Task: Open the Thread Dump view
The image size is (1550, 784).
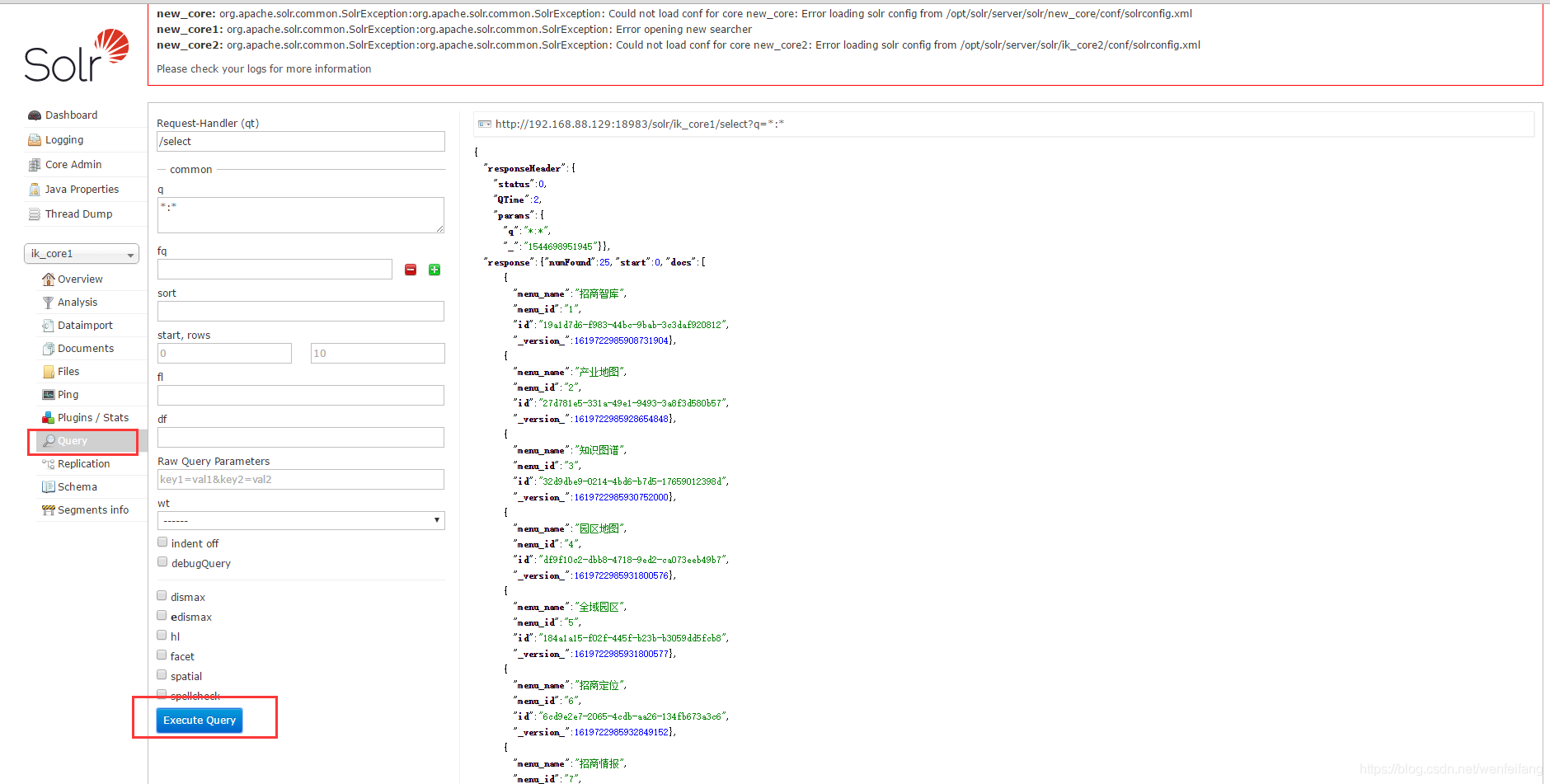Action: 78,214
